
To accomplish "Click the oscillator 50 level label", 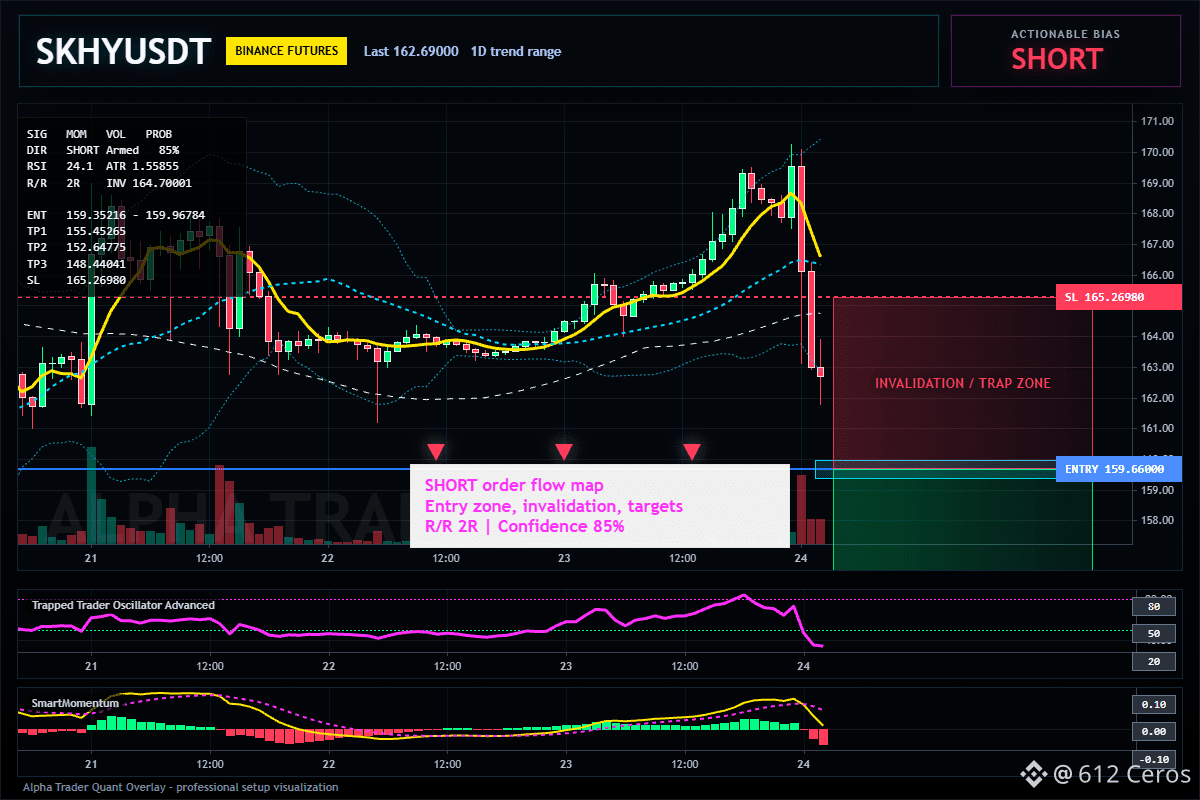I will tap(1153, 634).
